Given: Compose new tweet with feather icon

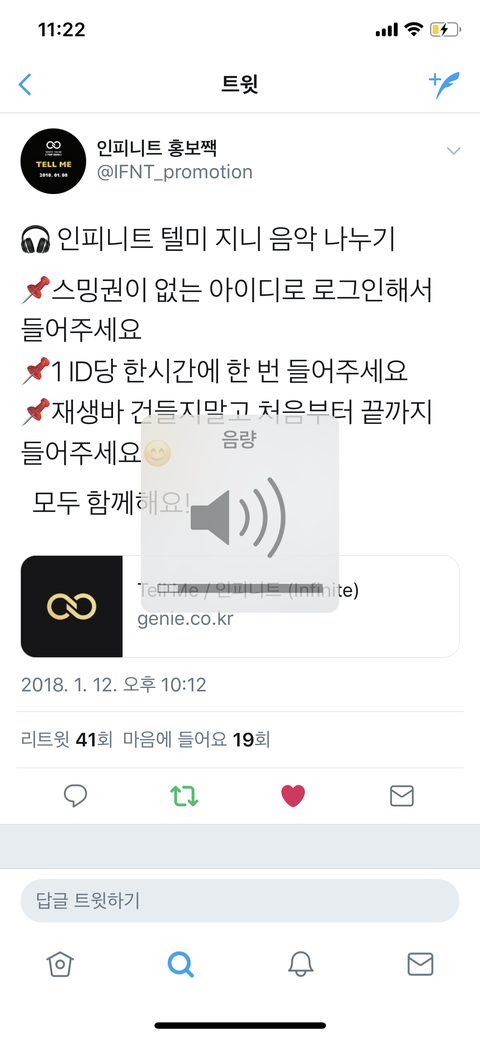Looking at the screenshot, I should [x=444, y=85].
